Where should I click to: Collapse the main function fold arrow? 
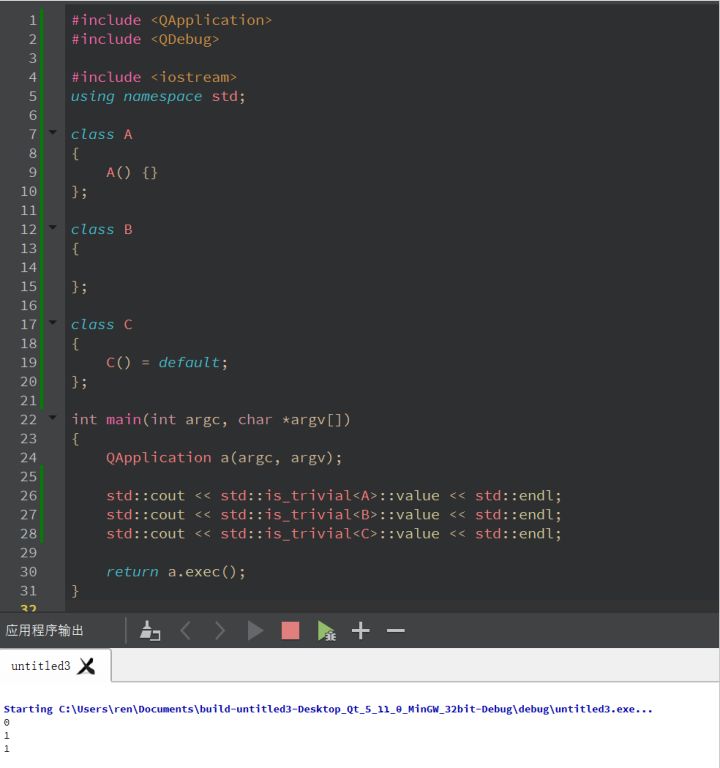click(53, 417)
